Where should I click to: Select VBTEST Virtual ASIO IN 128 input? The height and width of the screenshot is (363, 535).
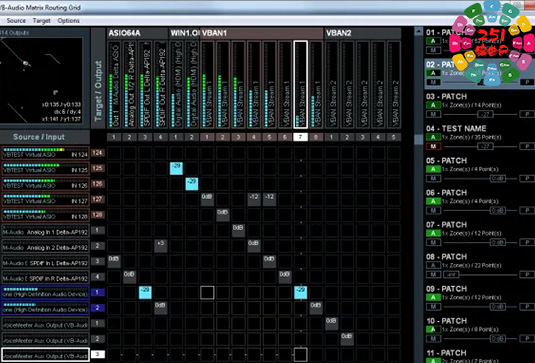point(45,215)
